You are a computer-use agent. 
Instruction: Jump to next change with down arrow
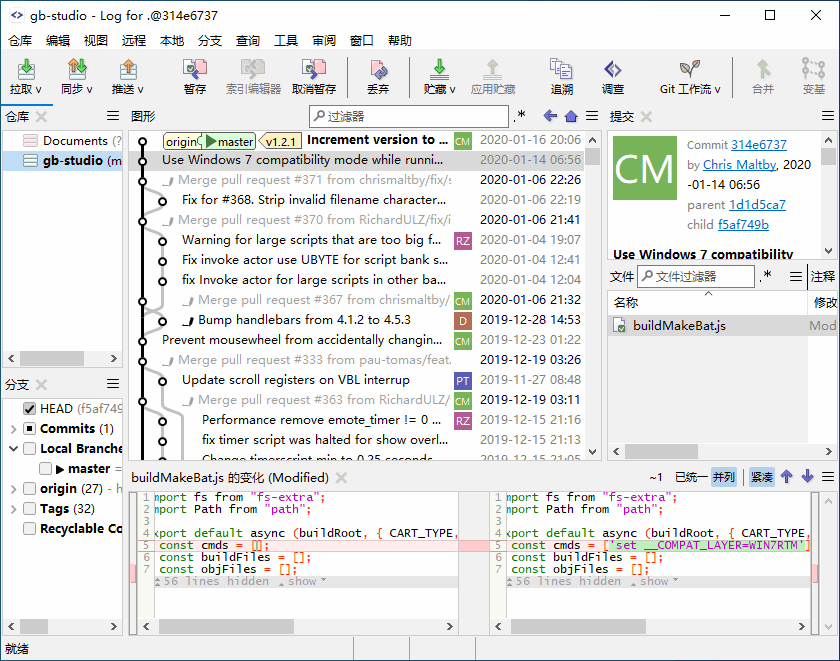808,477
